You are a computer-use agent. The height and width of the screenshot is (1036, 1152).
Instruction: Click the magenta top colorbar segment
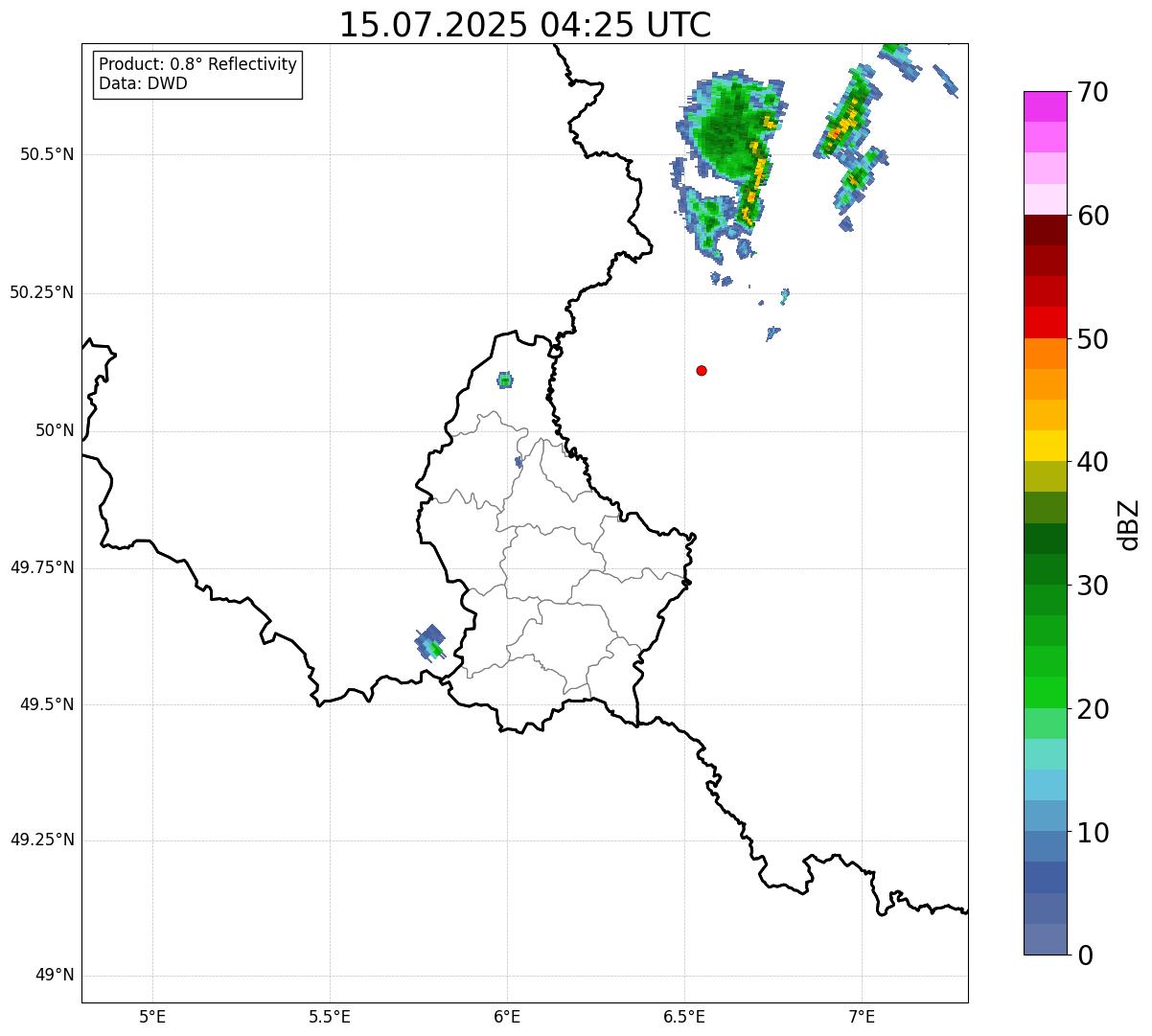pyautogui.click(x=1046, y=106)
